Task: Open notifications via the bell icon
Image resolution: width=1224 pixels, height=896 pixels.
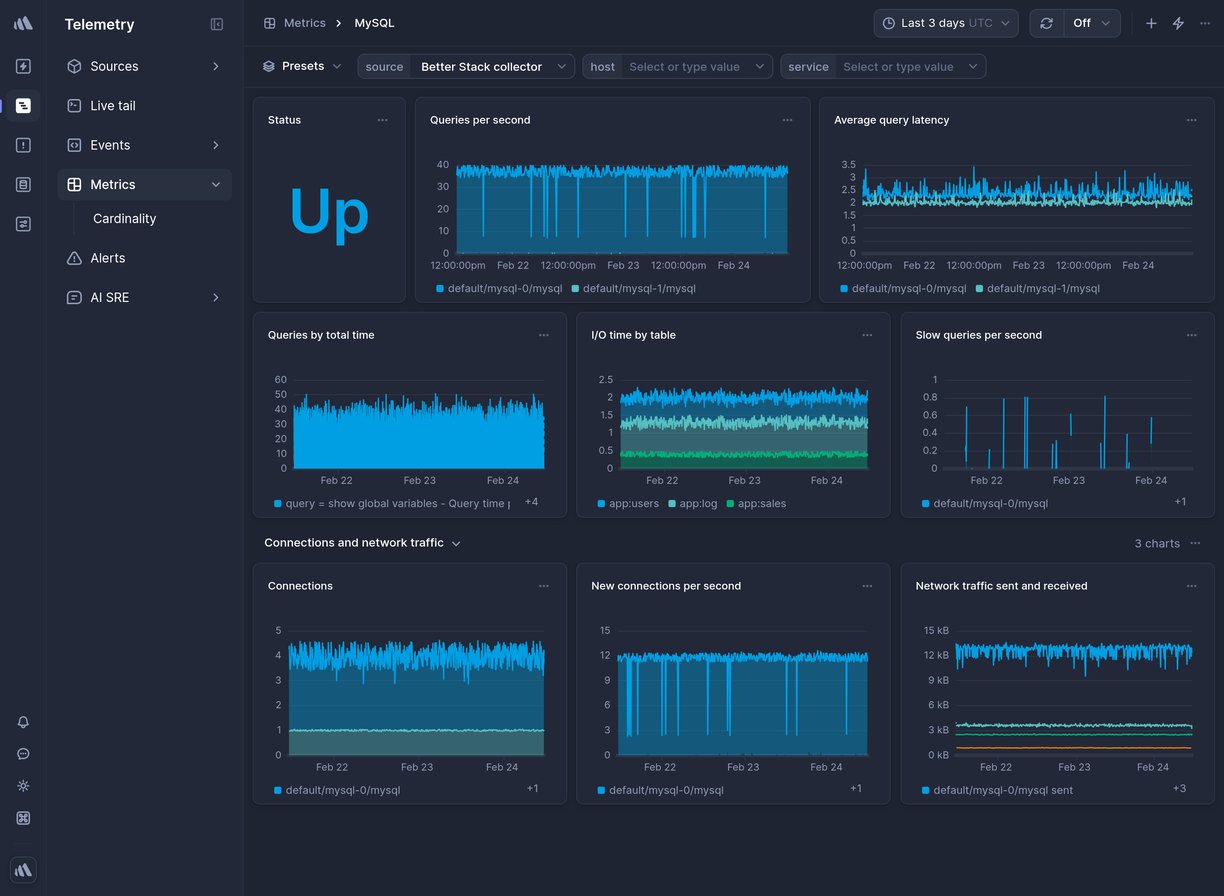Action: (23, 722)
